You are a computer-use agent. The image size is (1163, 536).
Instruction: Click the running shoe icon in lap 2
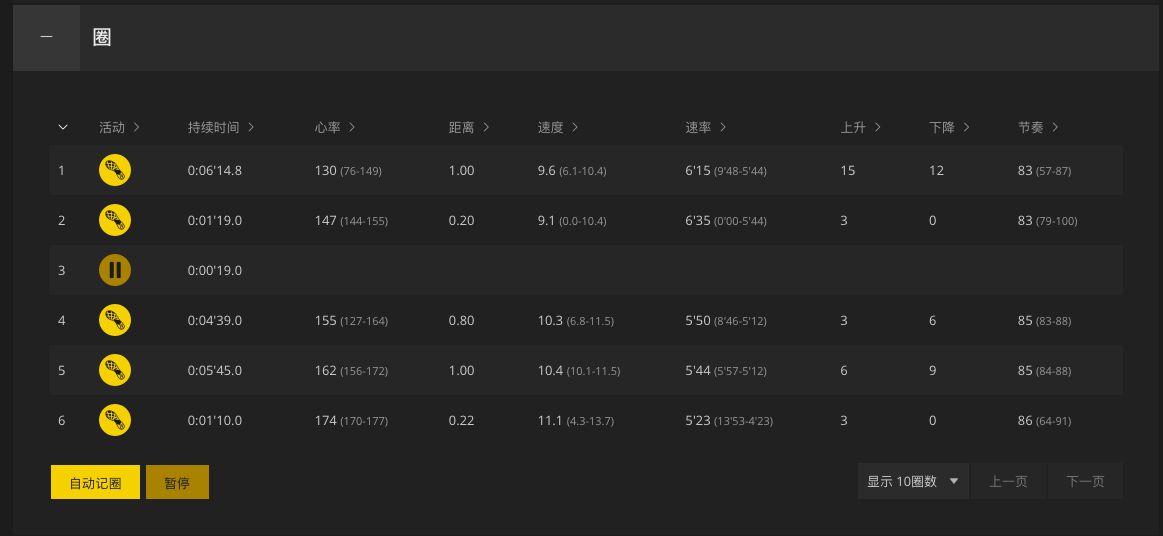pyautogui.click(x=115, y=220)
